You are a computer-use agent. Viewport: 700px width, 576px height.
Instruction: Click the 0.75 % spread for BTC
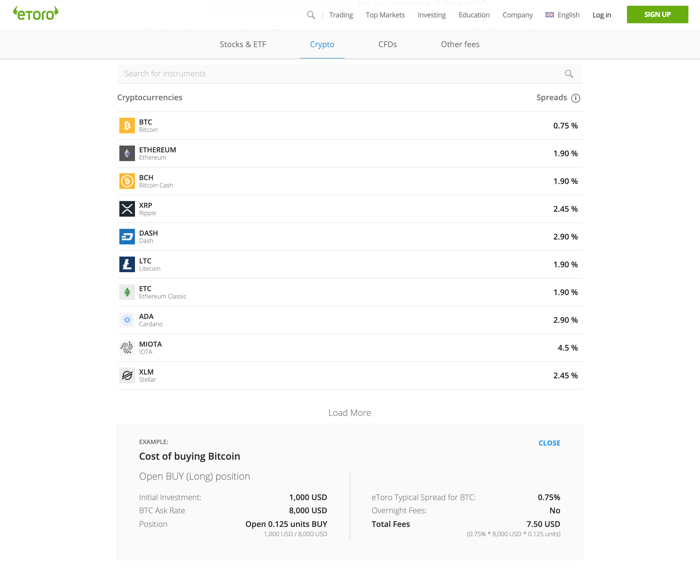(565, 125)
